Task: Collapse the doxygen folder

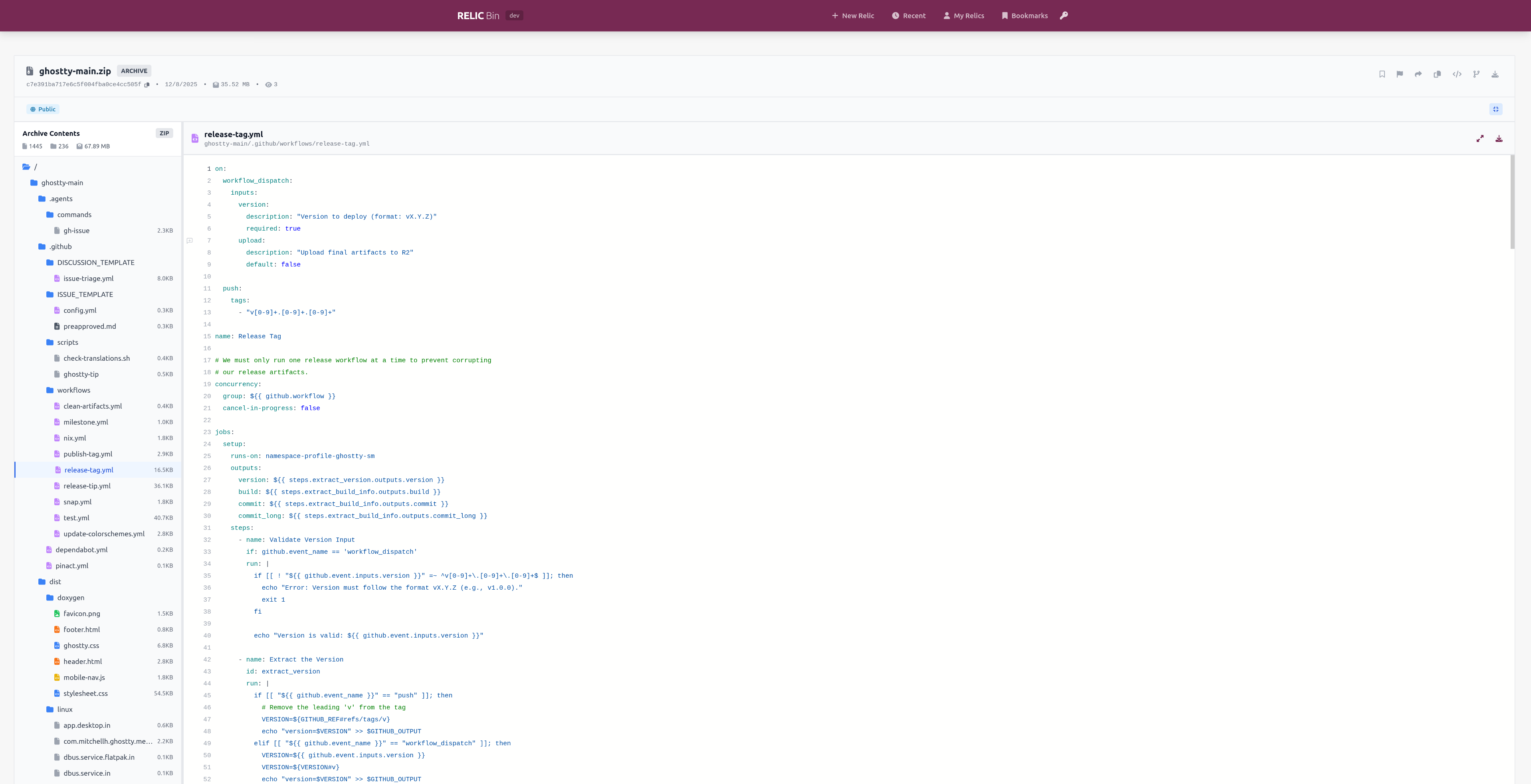Action: [x=97, y=598]
